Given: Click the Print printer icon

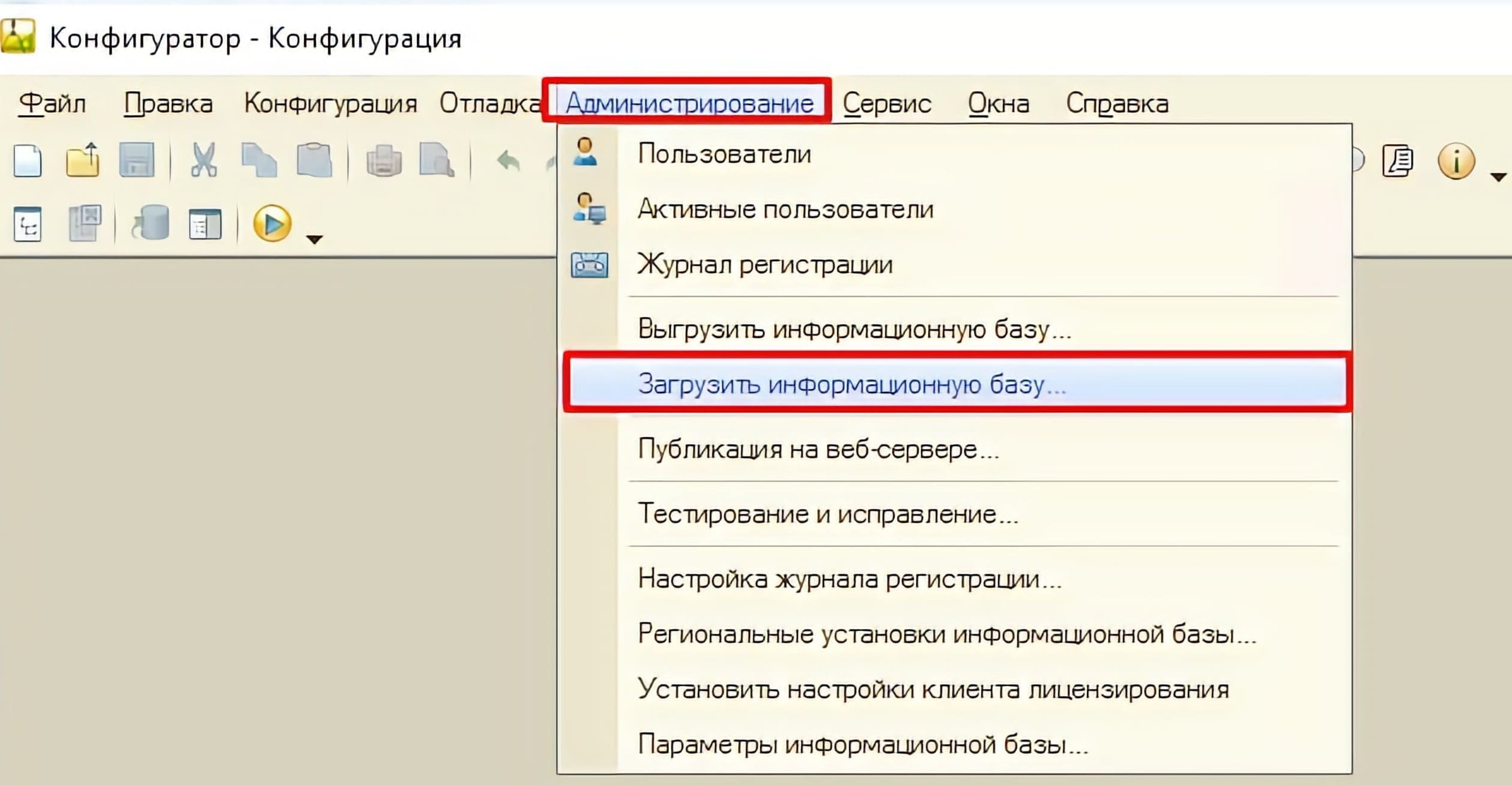Looking at the screenshot, I should point(384,161).
